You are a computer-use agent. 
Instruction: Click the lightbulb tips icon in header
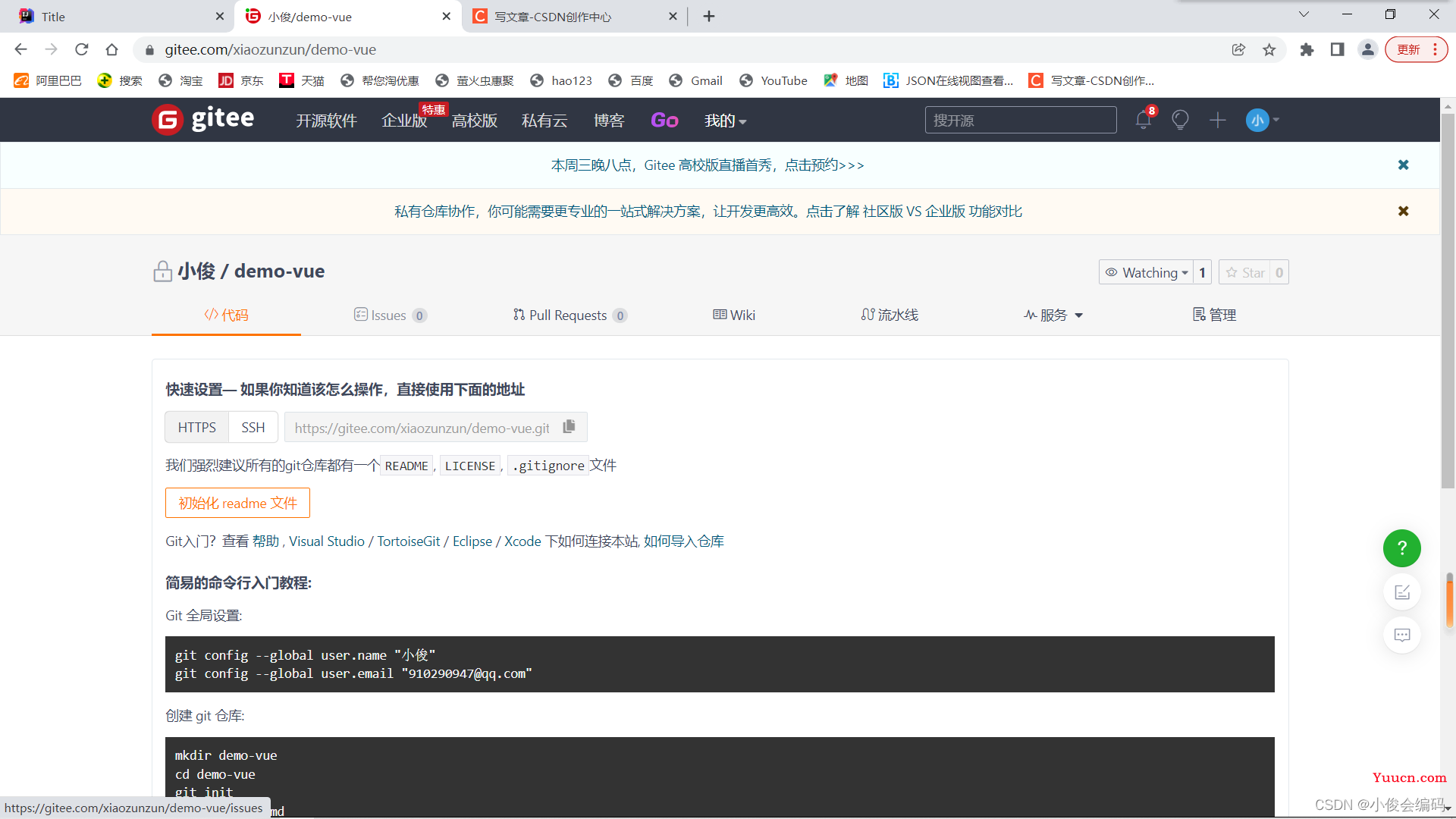pyautogui.click(x=1180, y=120)
